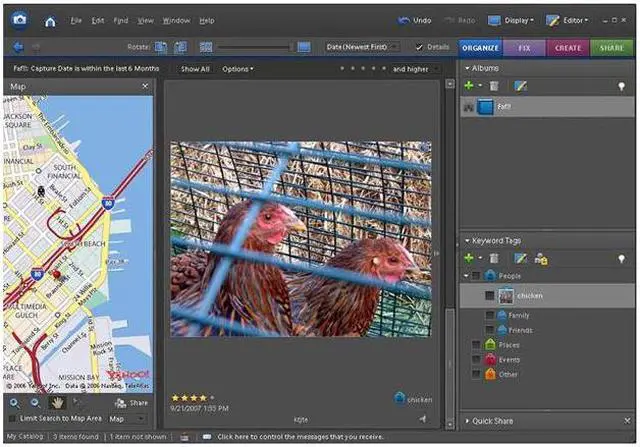Set the photo's star rating below image

tap(193, 398)
